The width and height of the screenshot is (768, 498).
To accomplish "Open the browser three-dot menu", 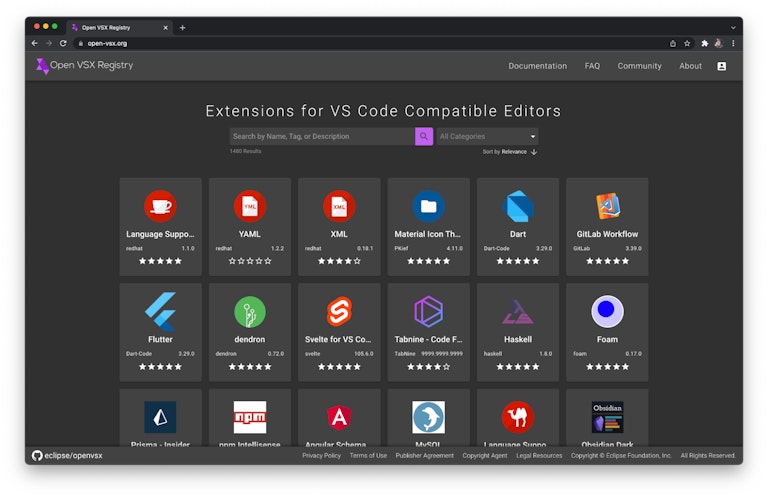I will [733, 43].
